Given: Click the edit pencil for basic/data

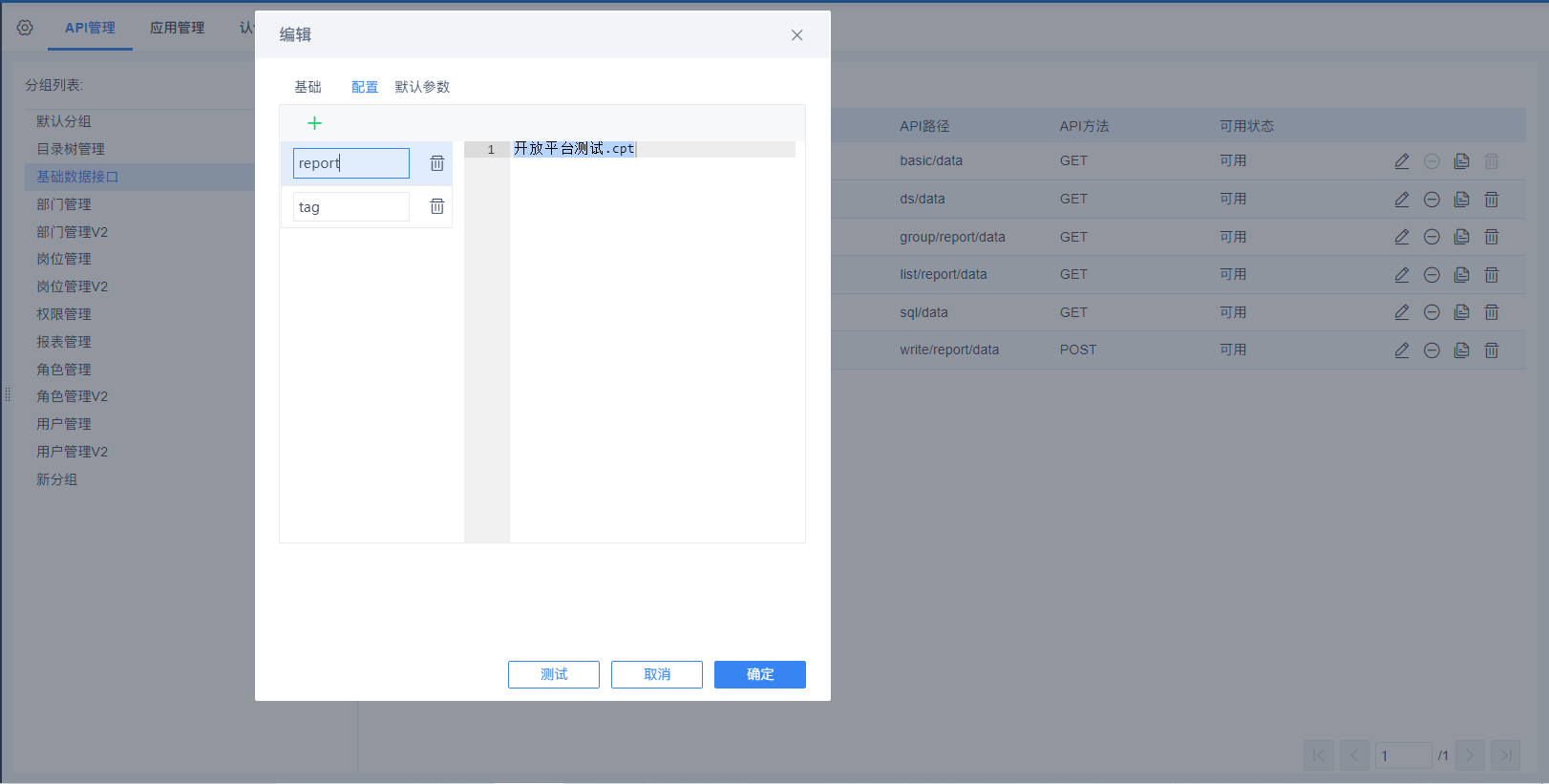Looking at the screenshot, I should pos(1401,161).
